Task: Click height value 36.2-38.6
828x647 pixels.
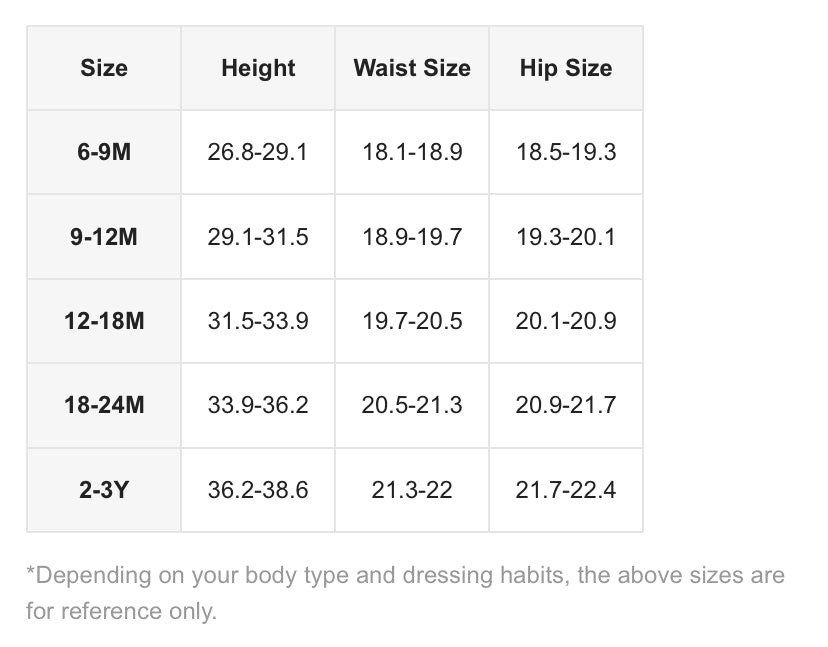Action: pyautogui.click(x=258, y=490)
